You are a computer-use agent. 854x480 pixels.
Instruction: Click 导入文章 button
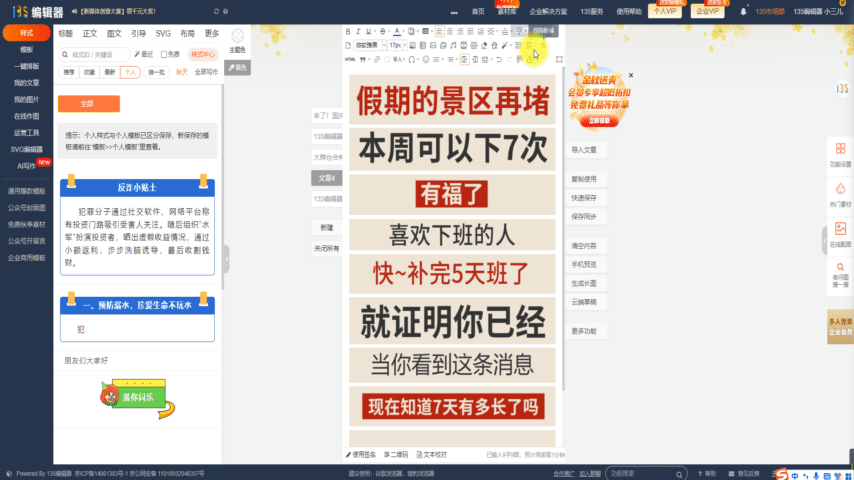coord(584,150)
